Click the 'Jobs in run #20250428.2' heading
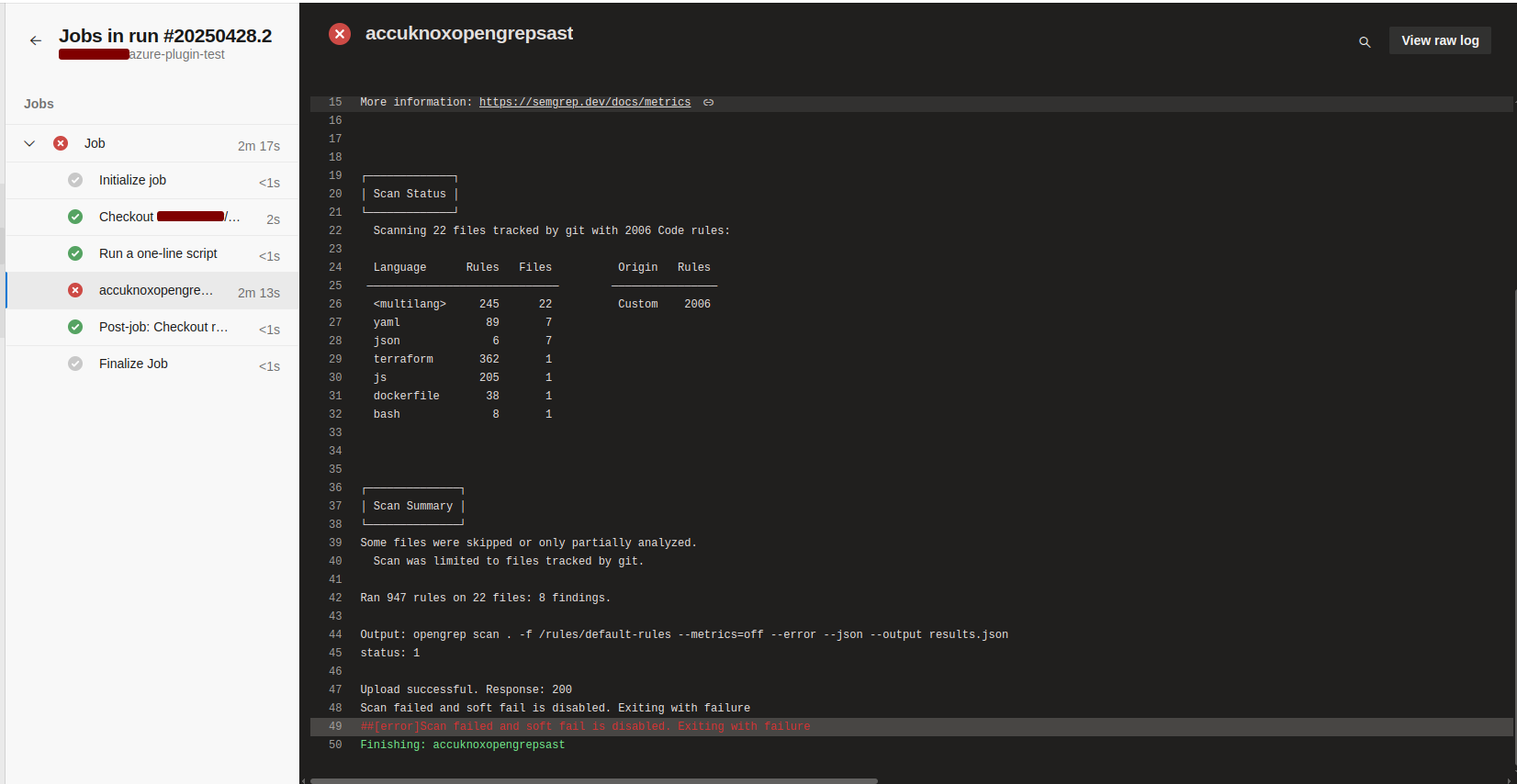1517x784 pixels. coord(165,36)
